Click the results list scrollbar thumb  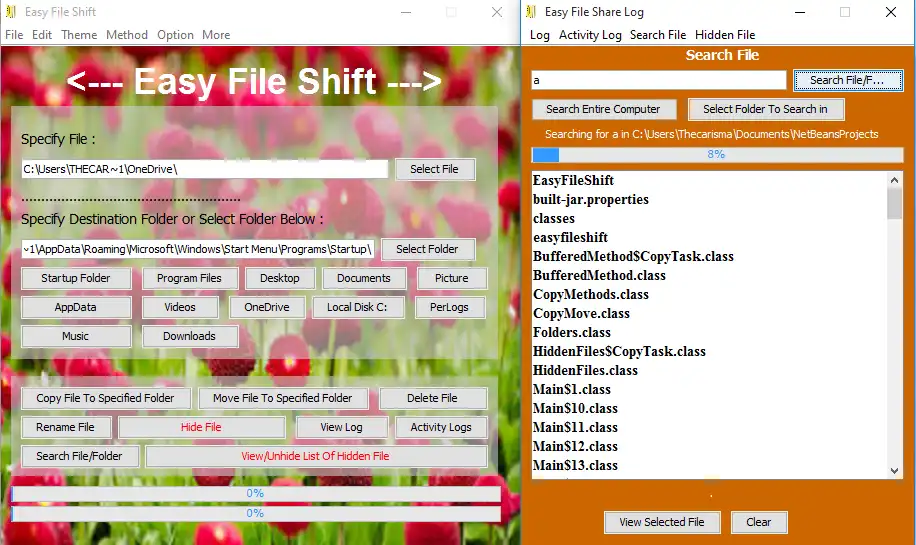[x=894, y=203]
